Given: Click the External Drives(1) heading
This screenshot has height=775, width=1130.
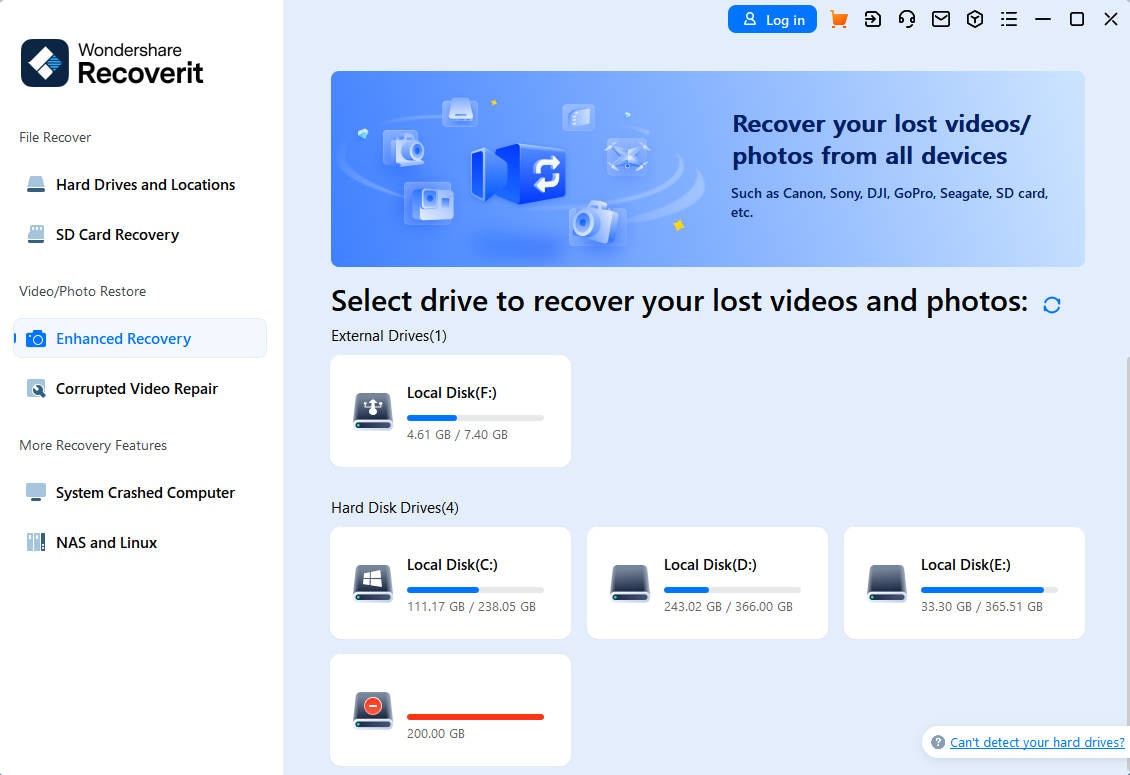Looking at the screenshot, I should point(388,336).
